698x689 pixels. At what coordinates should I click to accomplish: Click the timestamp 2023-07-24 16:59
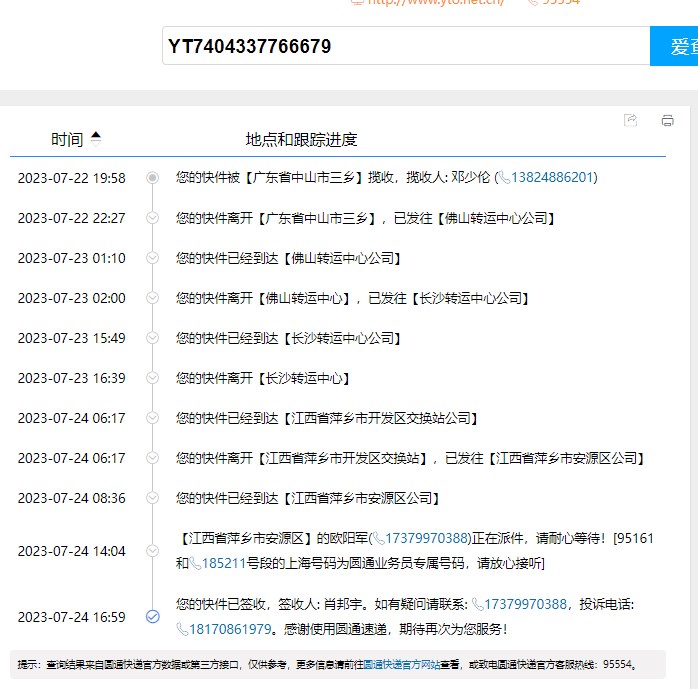[72, 617]
